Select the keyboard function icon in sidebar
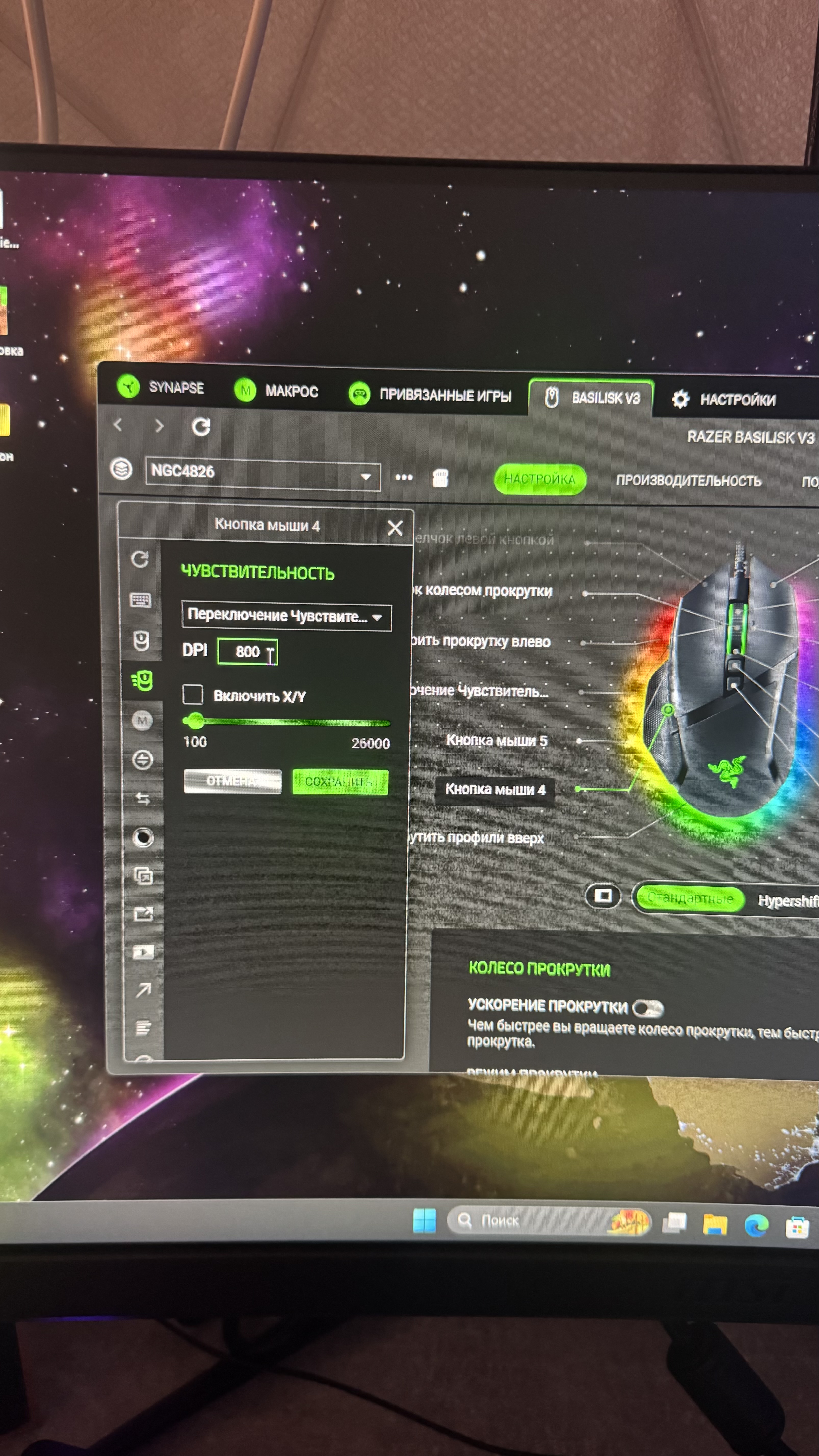The height and width of the screenshot is (1456, 819). 140,600
